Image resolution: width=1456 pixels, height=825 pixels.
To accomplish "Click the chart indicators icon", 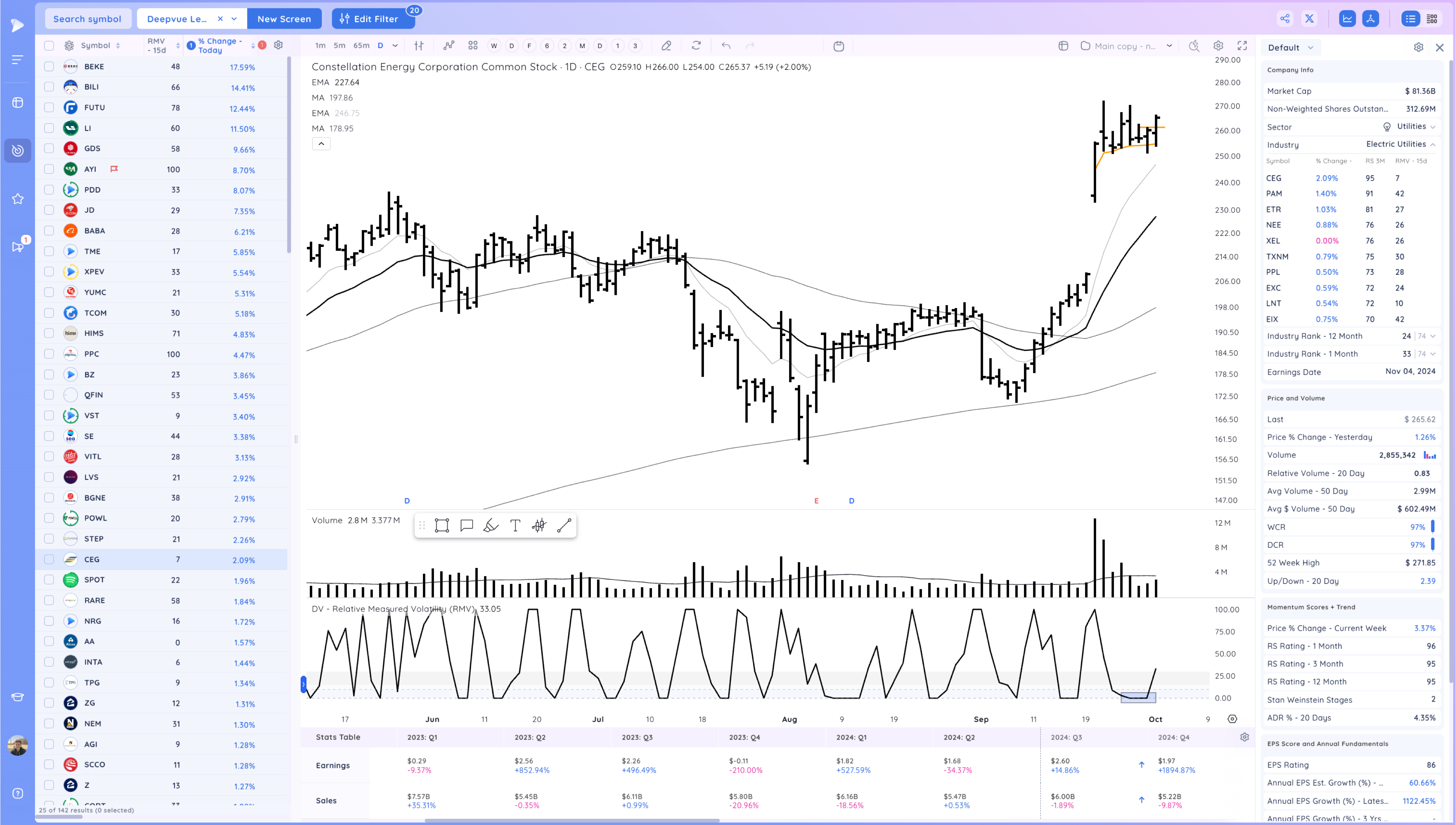I will [448, 46].
